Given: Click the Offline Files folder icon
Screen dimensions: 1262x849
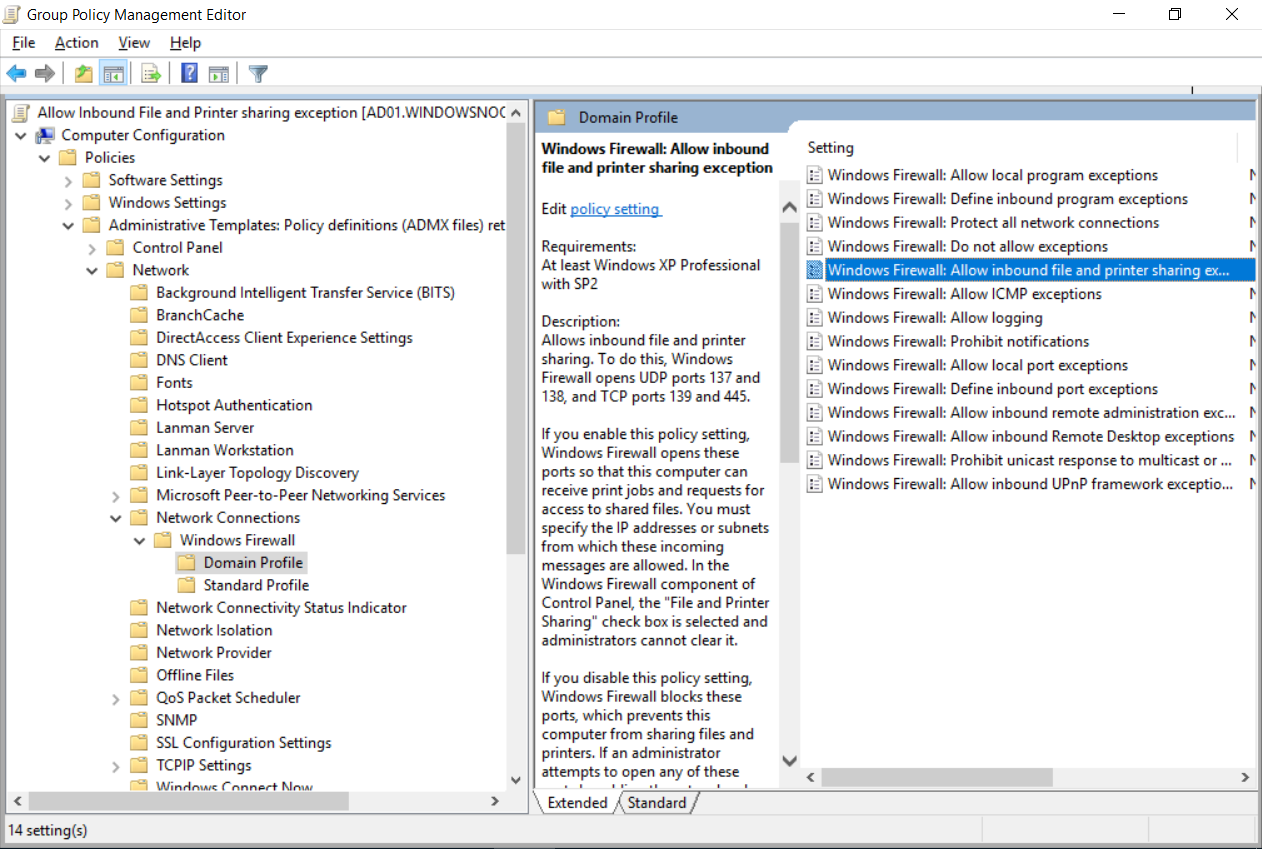Looking at the screenshot, I should tap(139, 675).
